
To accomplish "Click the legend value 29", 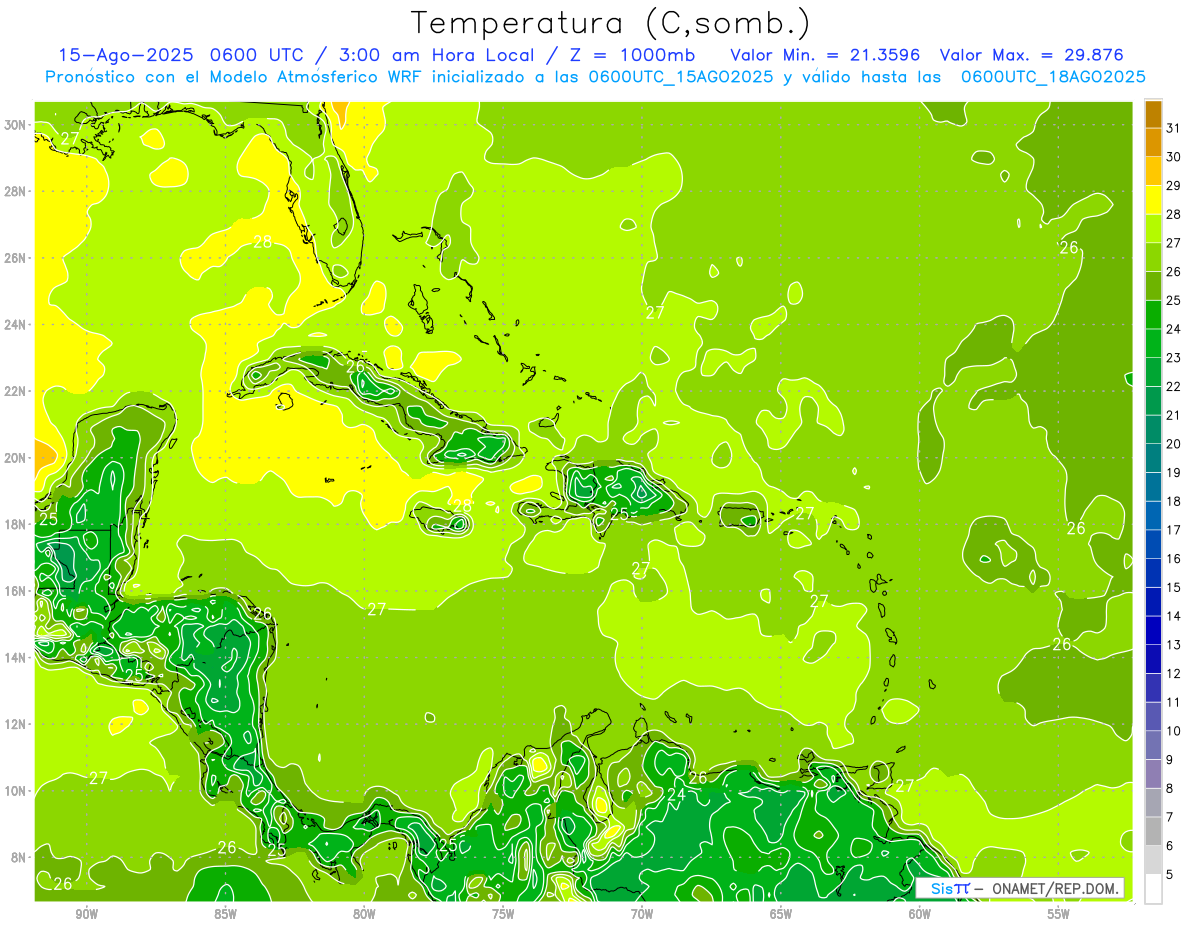I will (x=1174, y=185).
